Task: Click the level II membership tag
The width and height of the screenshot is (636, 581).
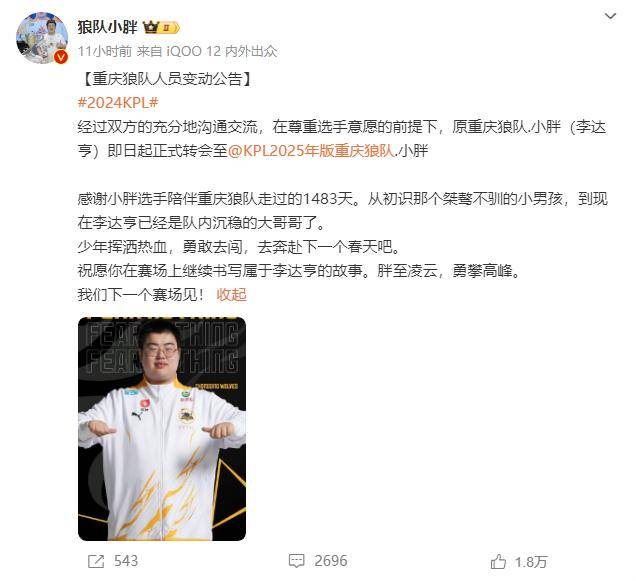Action: tap(169, 28)
